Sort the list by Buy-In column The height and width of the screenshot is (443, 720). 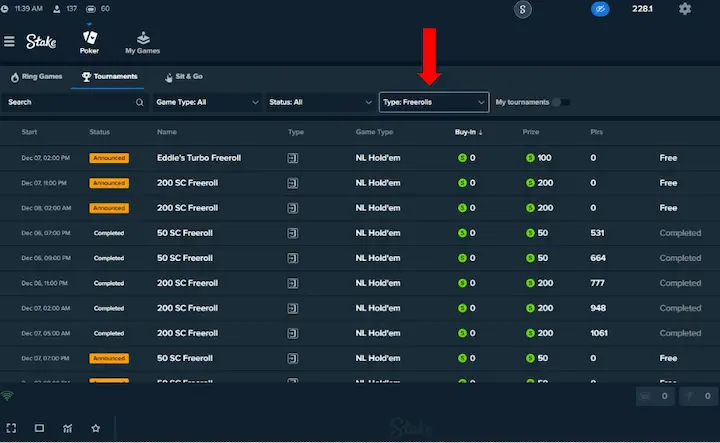click(x=469, y=132)
